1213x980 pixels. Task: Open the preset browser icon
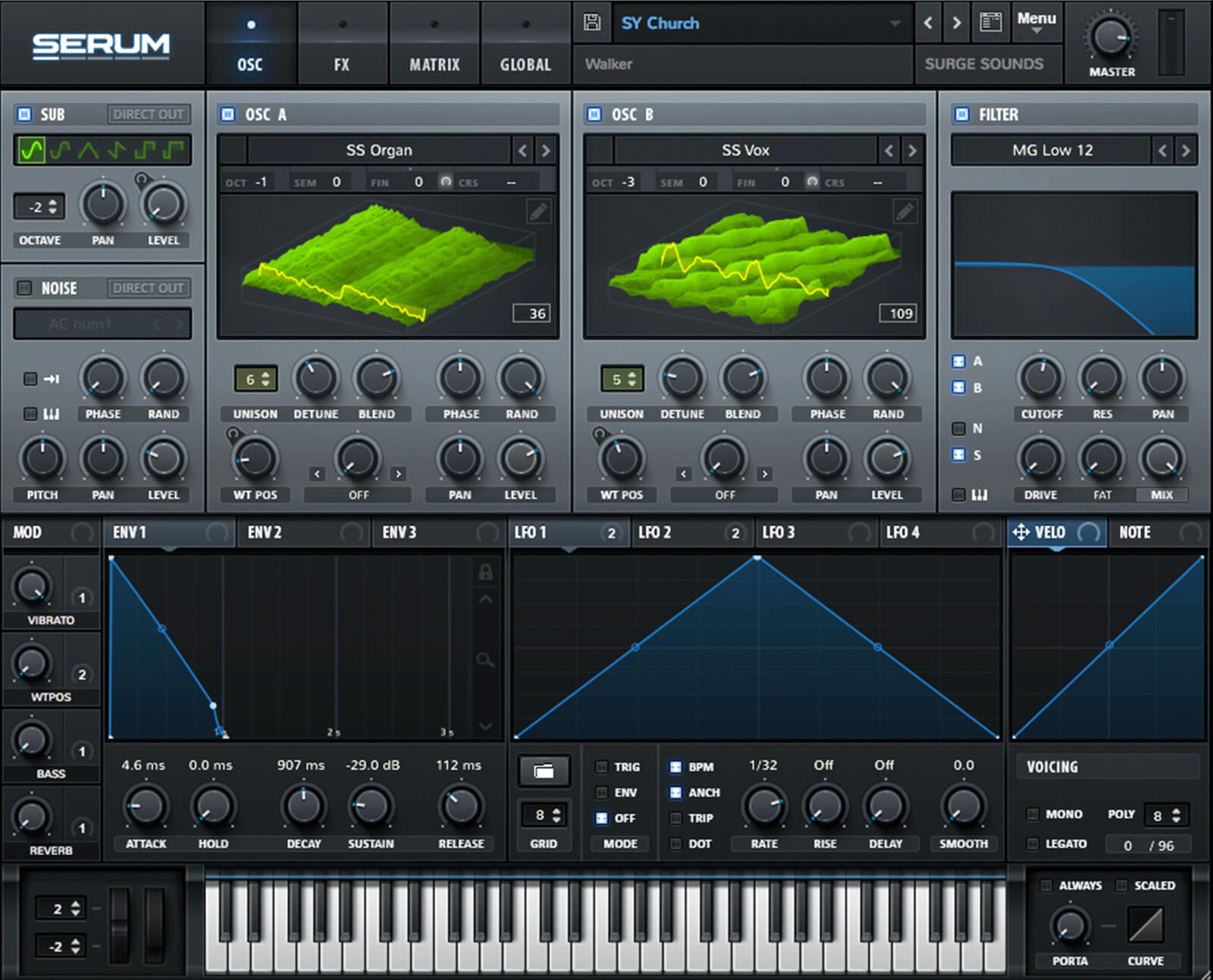pyautogui.click(x=990, y=22)
